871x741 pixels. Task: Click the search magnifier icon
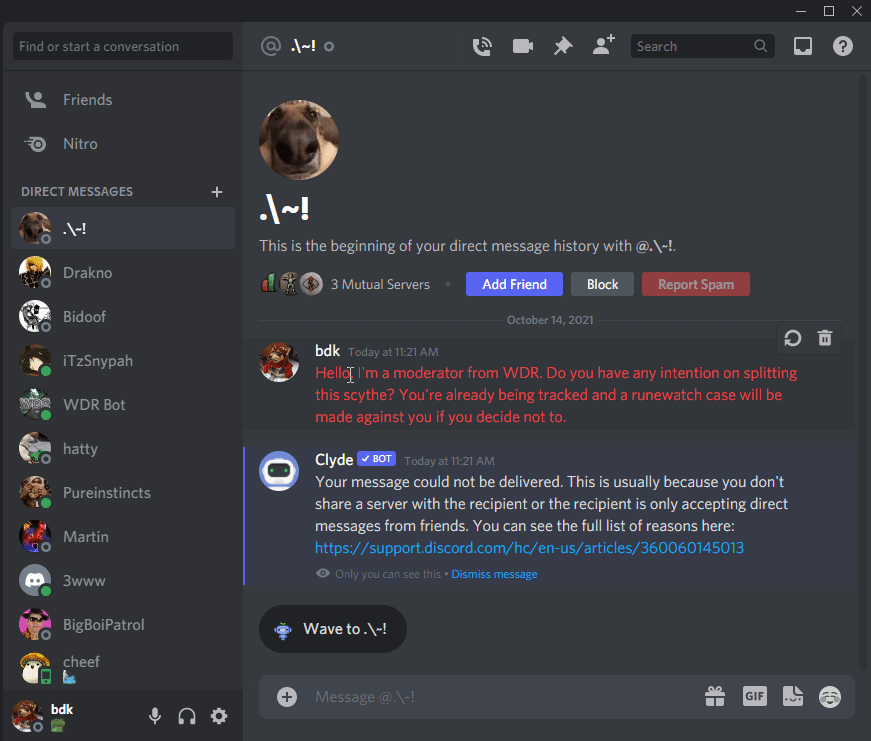tap(760, 46)
